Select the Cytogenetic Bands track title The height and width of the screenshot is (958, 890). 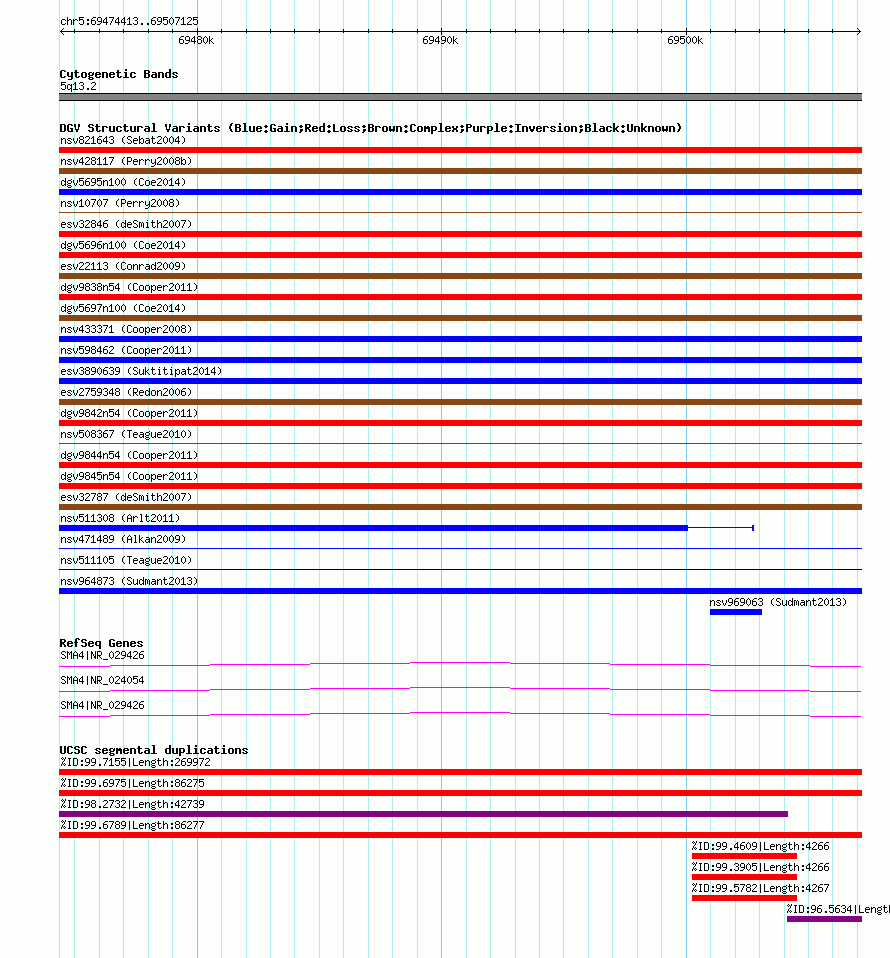[x=119, y=74]
